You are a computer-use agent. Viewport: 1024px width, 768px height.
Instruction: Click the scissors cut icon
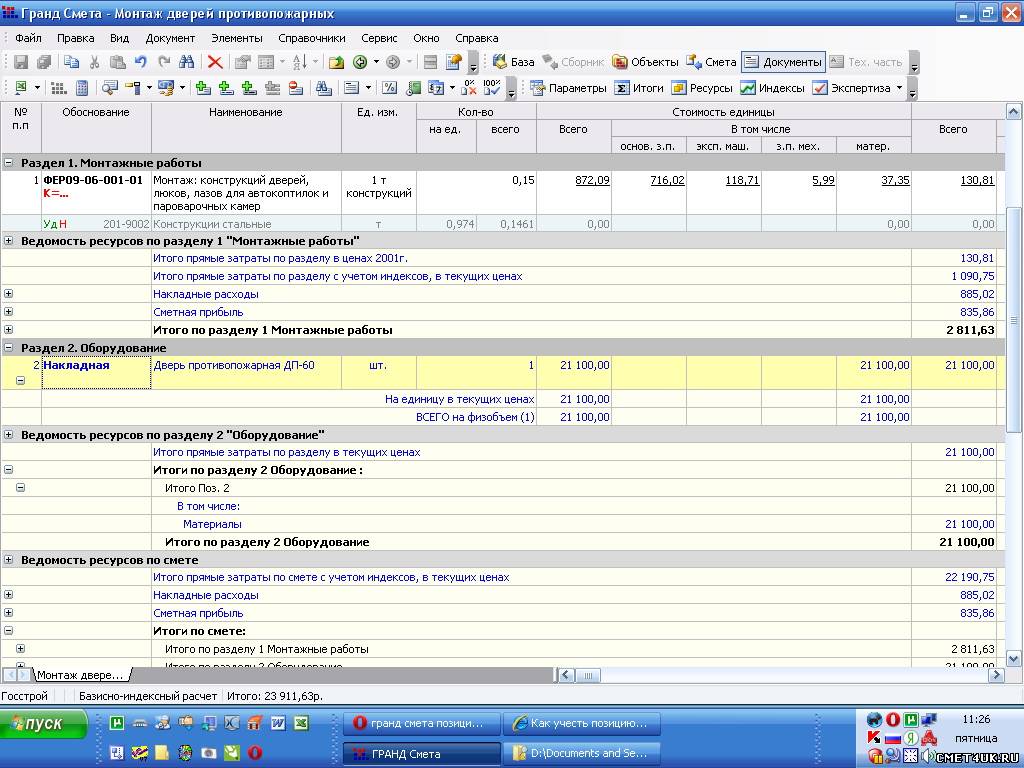[94, 62]
